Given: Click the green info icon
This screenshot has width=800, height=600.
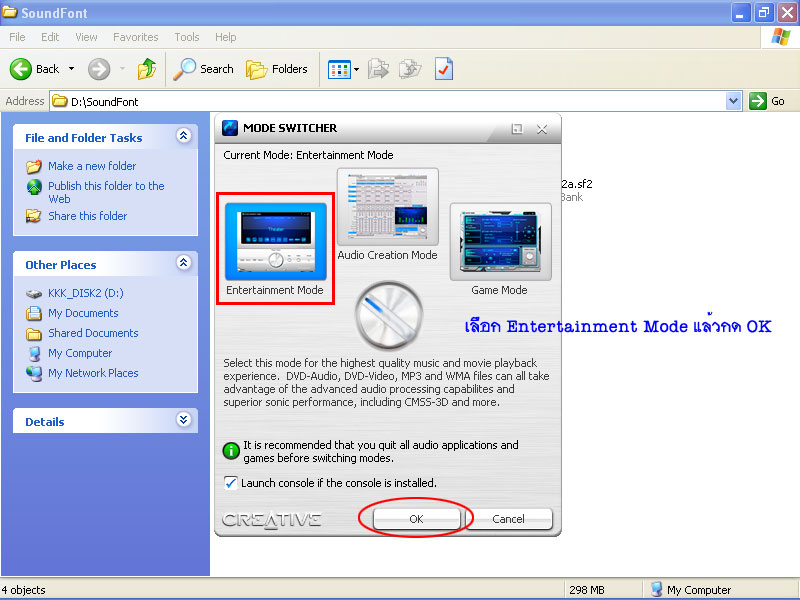Looking at the screenshot, I should coord(231,451).
